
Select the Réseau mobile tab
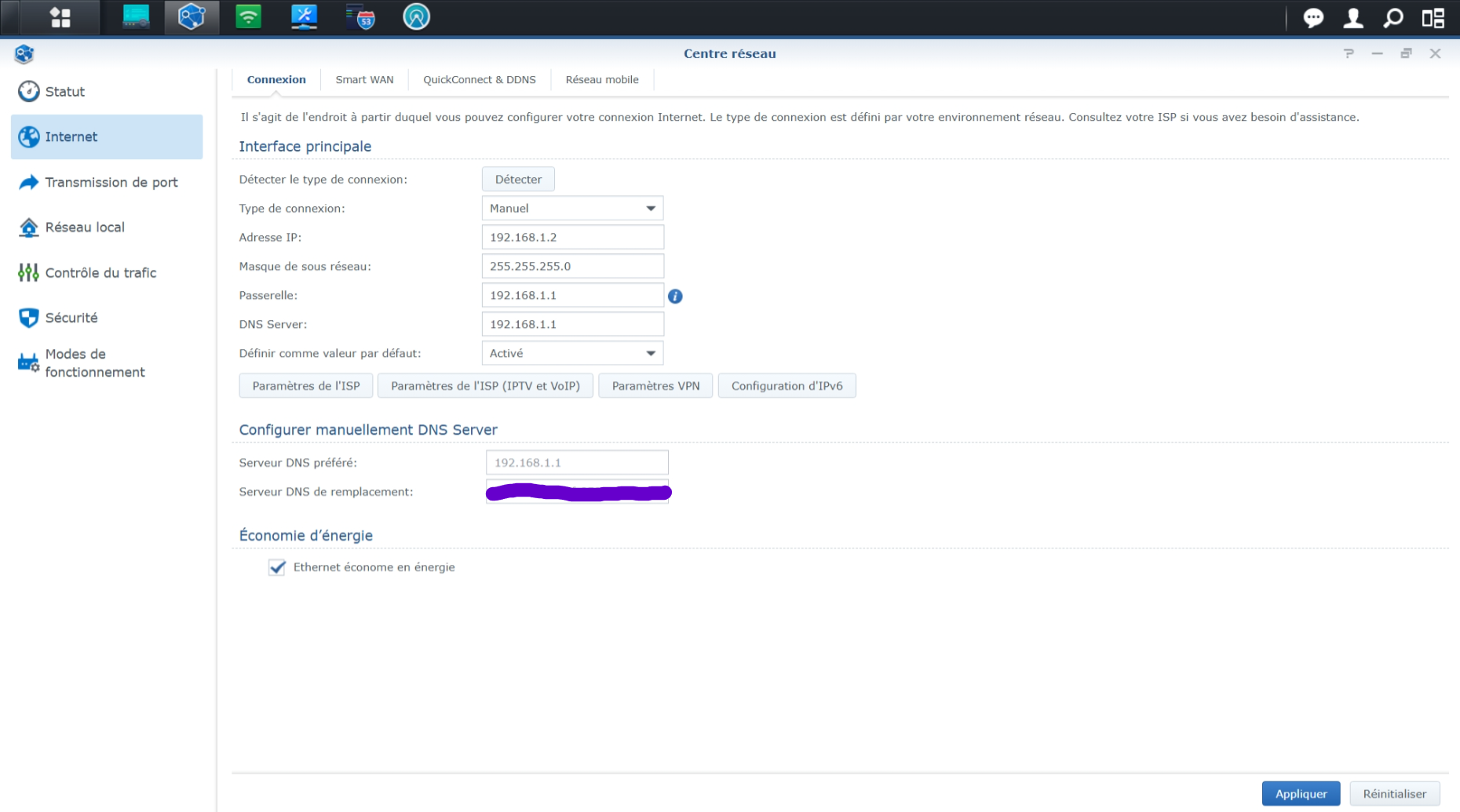601,79
